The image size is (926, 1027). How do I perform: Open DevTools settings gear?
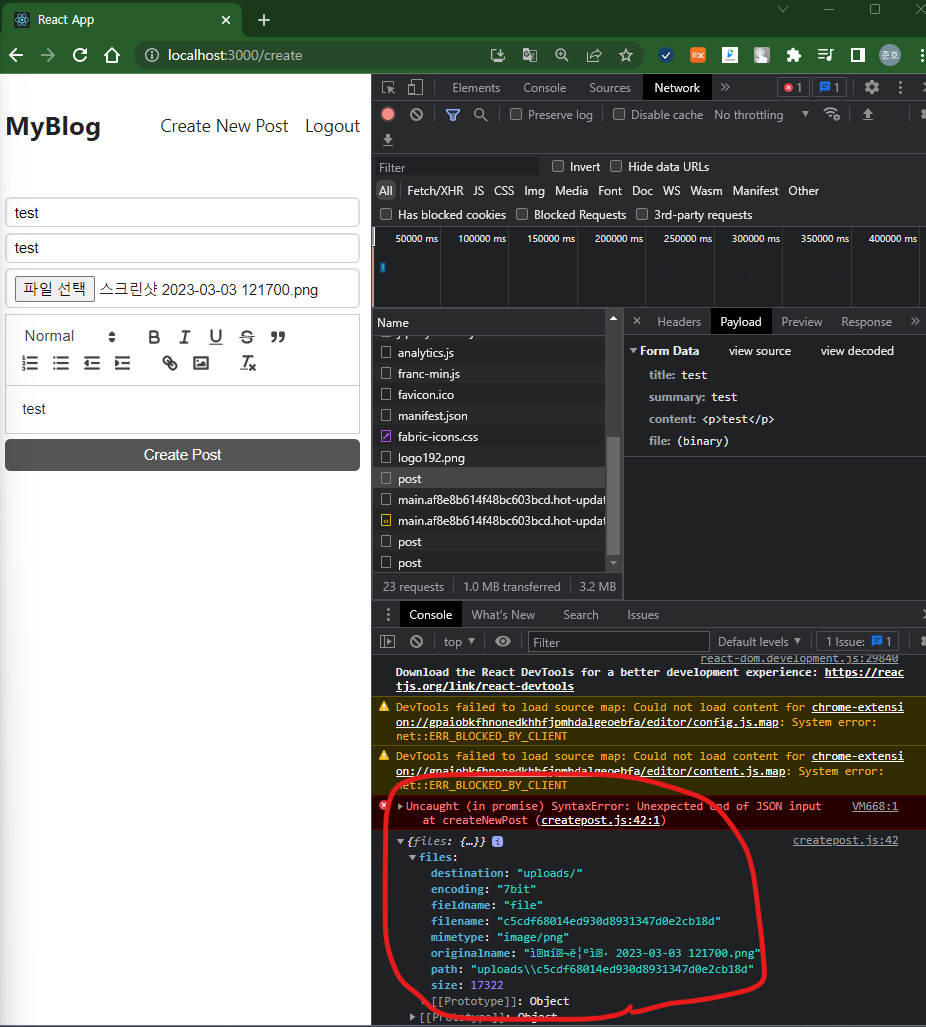872,87
